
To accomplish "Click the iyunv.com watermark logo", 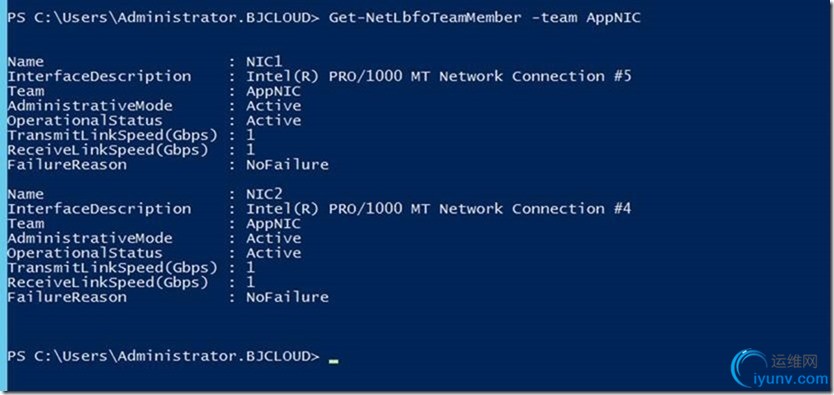I will (x=780, y=368).
